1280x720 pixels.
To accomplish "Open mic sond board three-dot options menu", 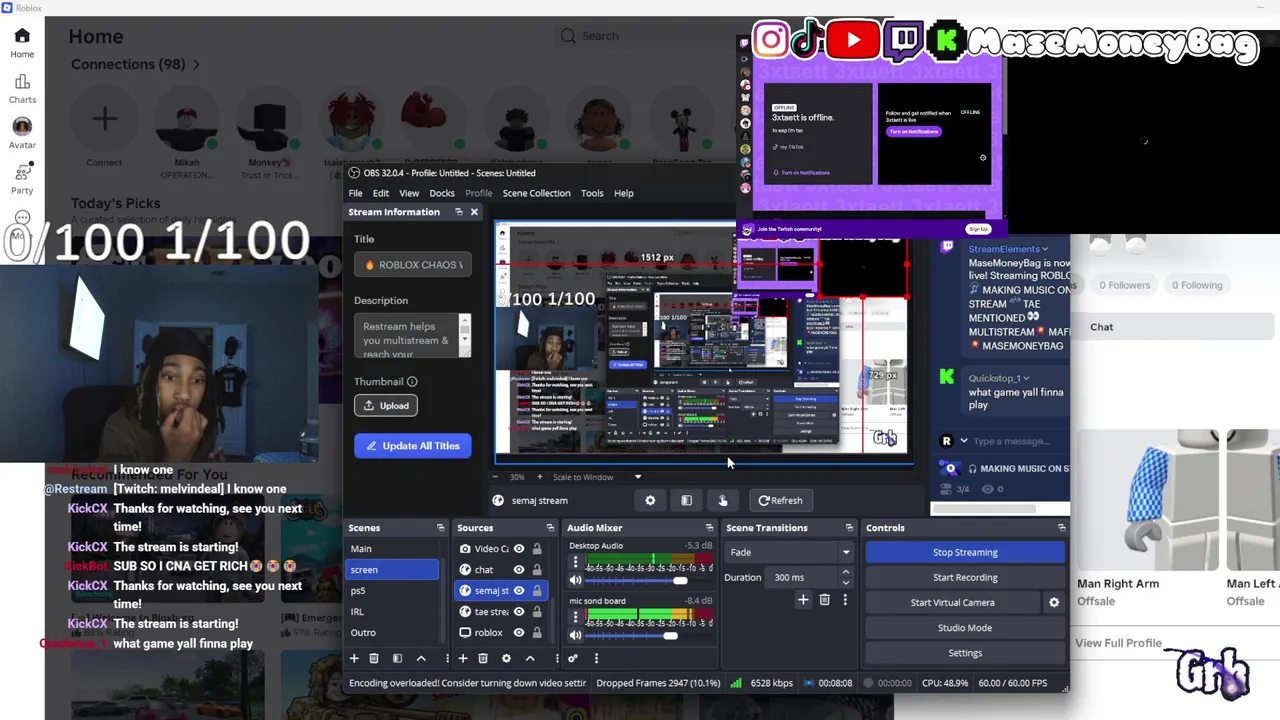I will [x=575, y=618].
